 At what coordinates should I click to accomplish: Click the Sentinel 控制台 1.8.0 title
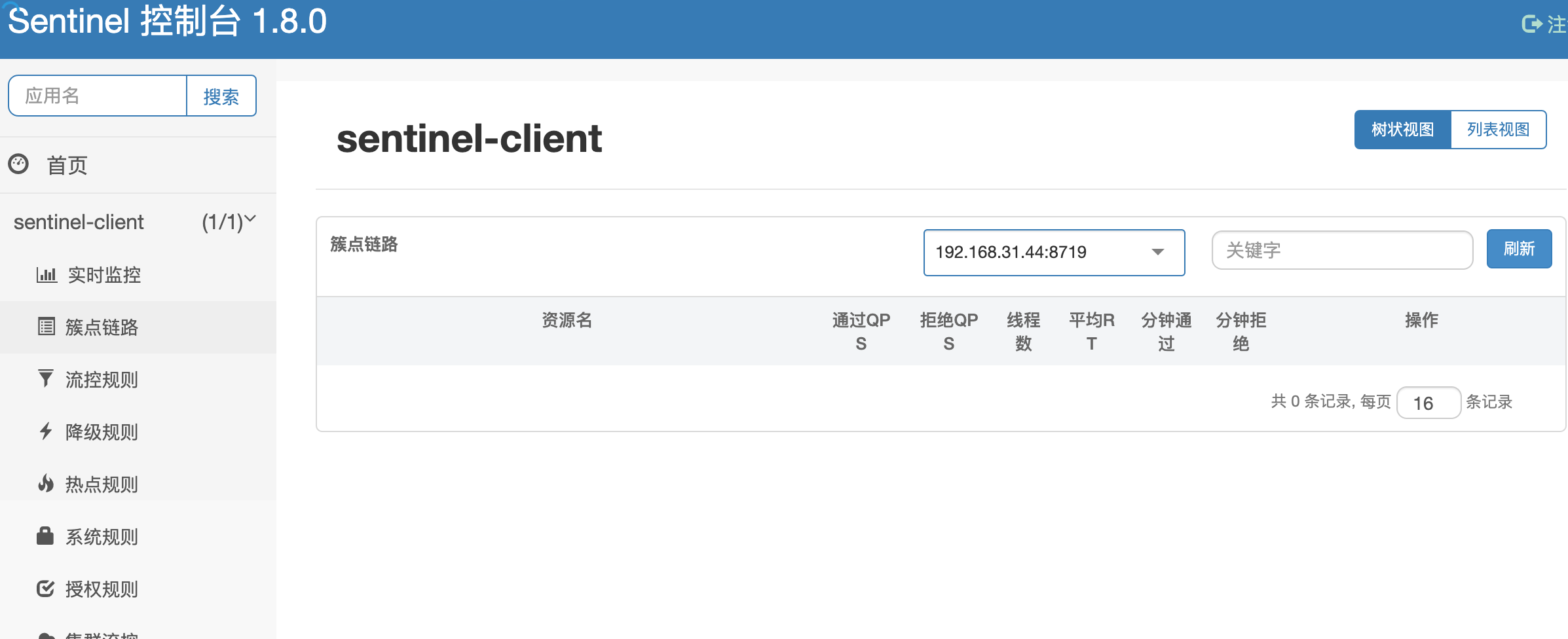point(167,21)
